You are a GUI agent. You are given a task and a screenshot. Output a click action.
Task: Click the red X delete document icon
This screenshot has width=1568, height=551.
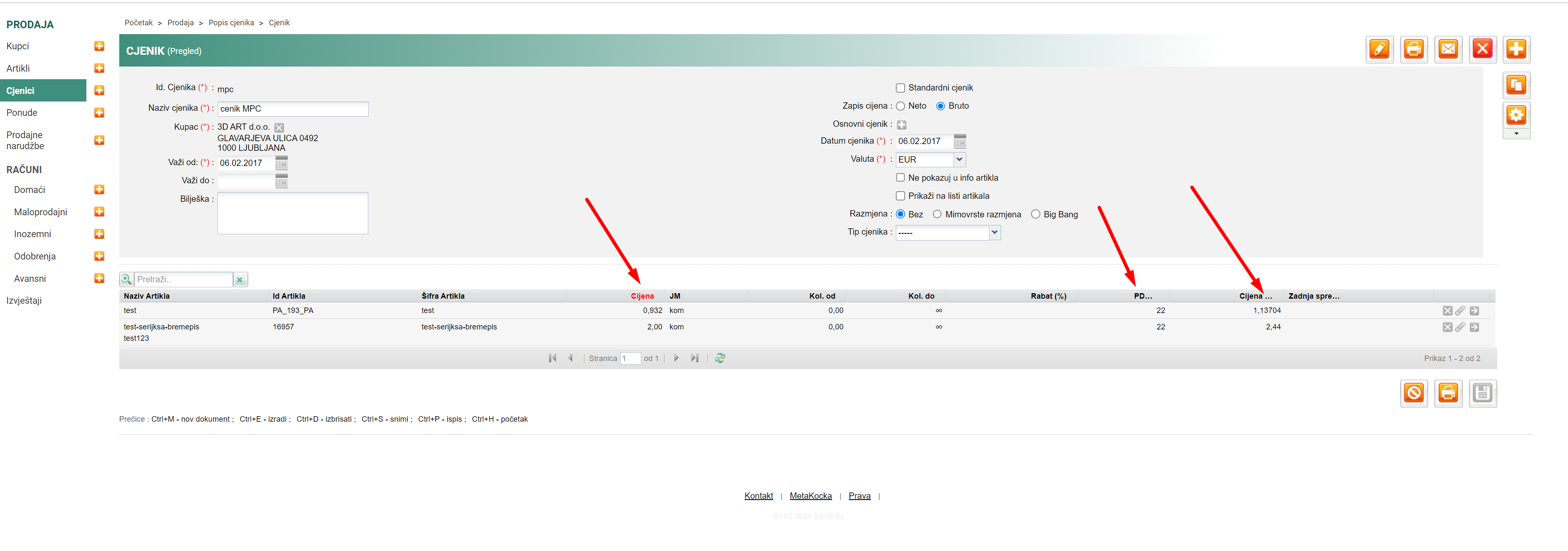[1482, 48]
